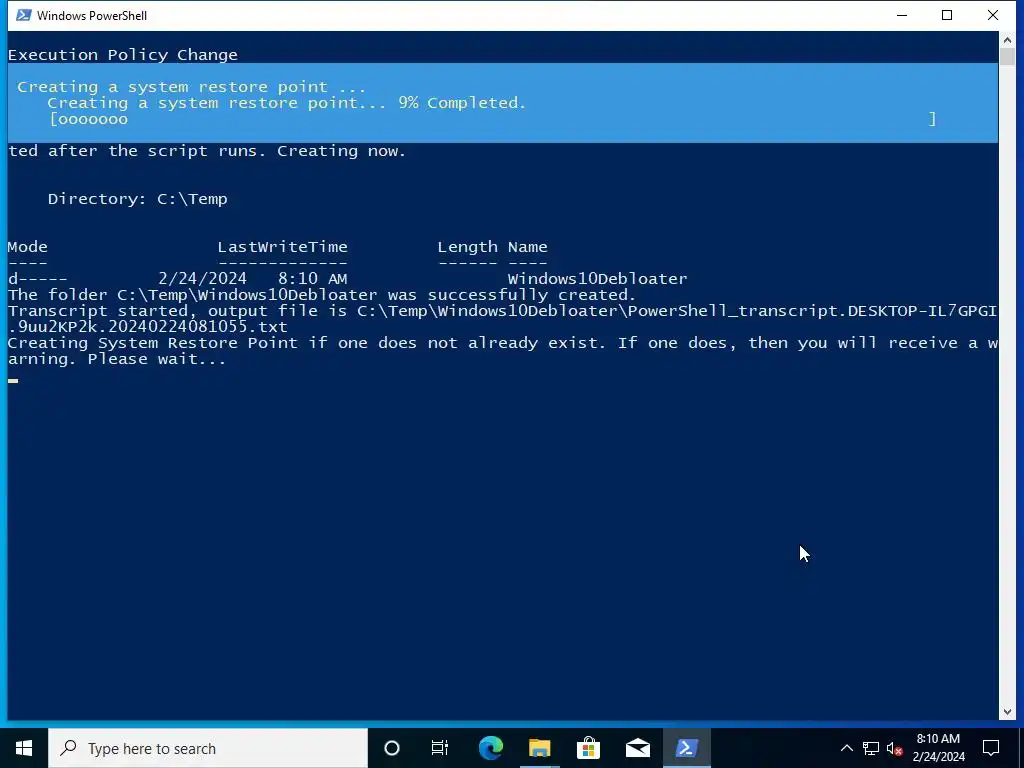Viewport: 1024px width, 768px height.
Task: Click the '9% Completed.' progress text
Action: click(462, 103)
